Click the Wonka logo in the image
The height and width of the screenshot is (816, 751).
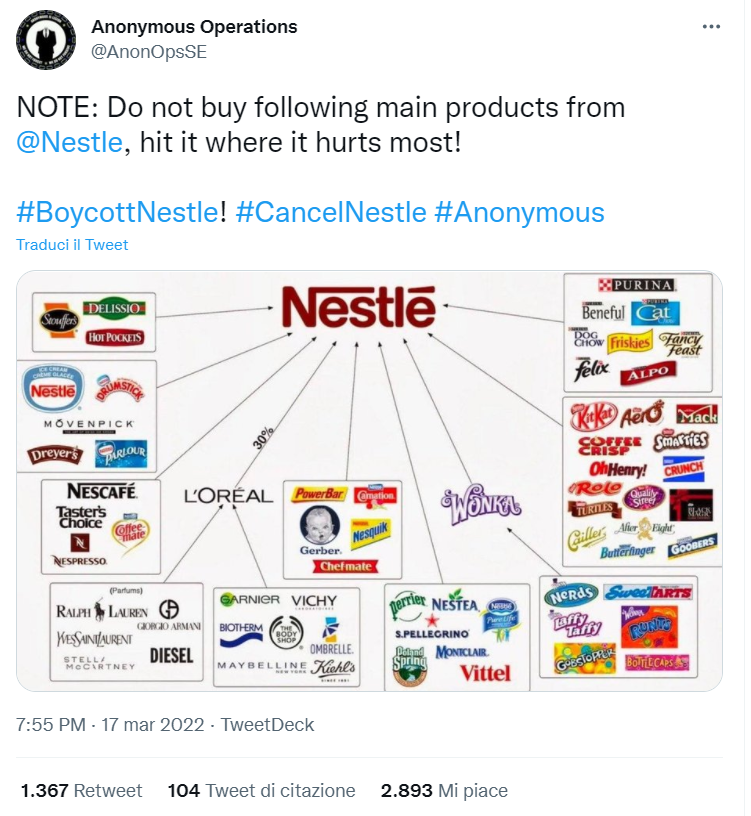click(x=481, y=502)
